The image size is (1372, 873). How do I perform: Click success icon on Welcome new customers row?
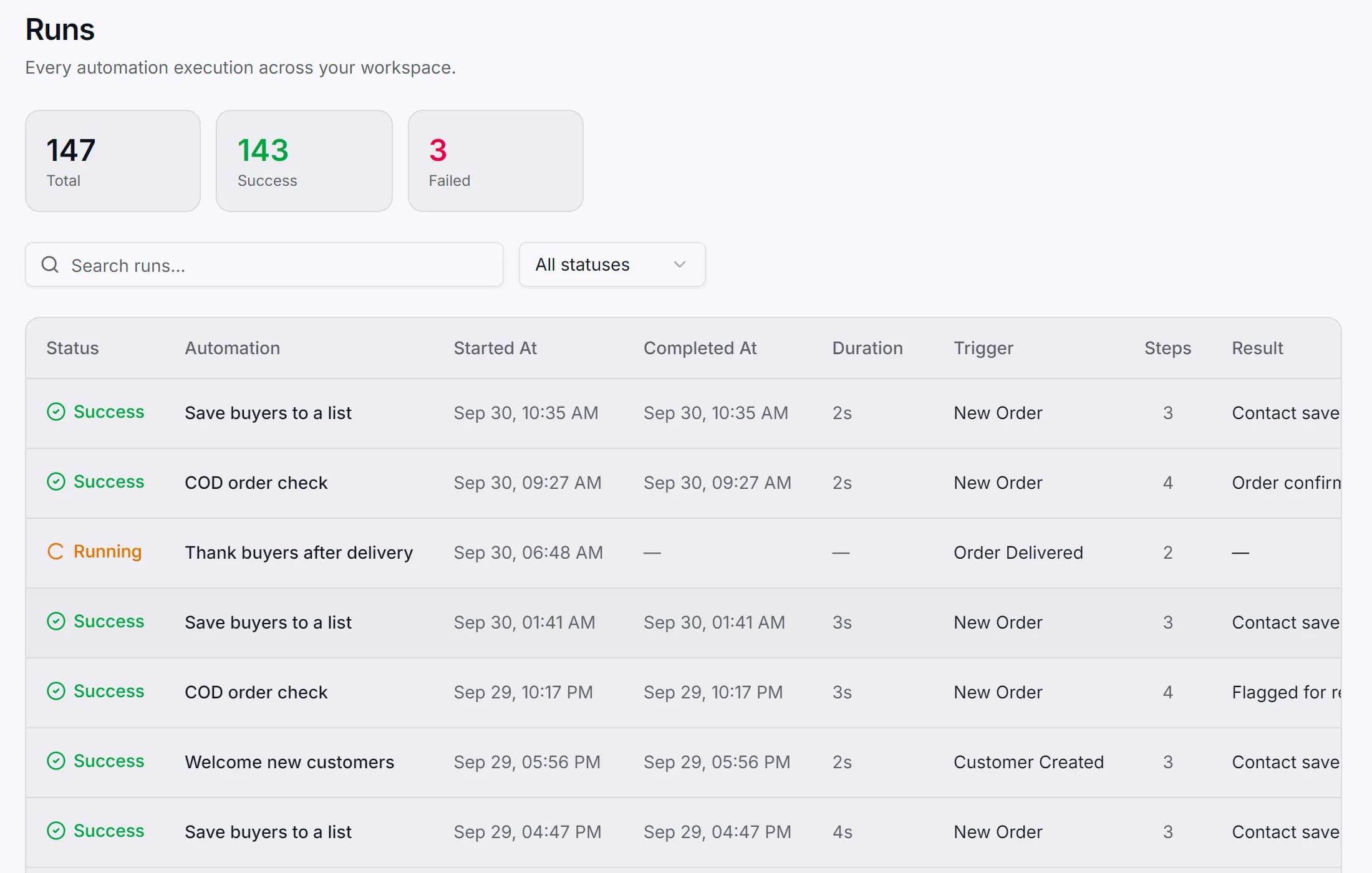point(56,761)
